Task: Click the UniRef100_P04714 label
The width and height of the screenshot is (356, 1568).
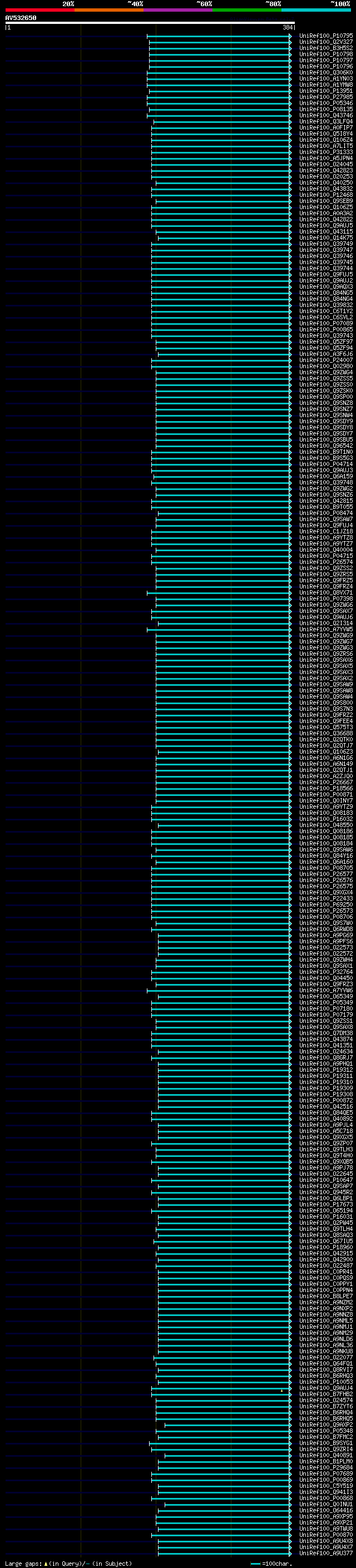Action: click(x=326, y=464)
